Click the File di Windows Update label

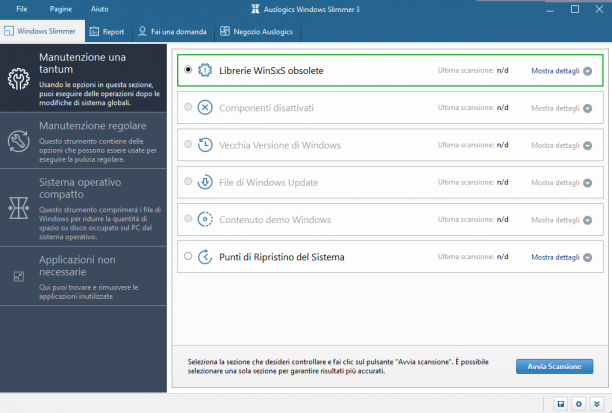point(269,183)
